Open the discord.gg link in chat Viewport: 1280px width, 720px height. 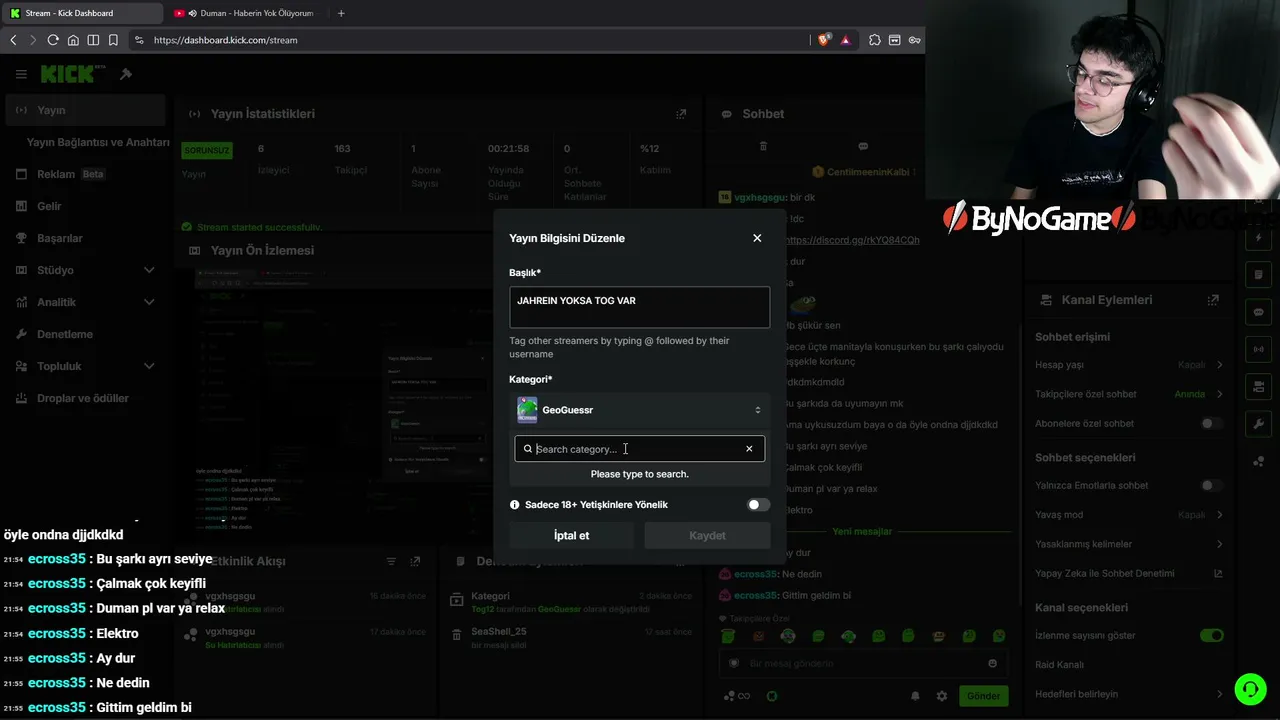coord(852,240)
